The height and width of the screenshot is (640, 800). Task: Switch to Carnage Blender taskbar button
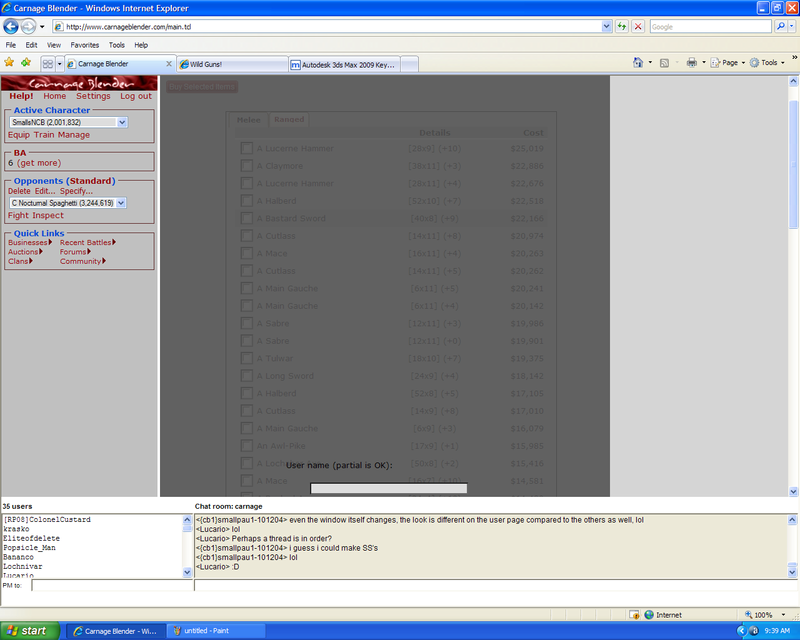coord(116,631)
